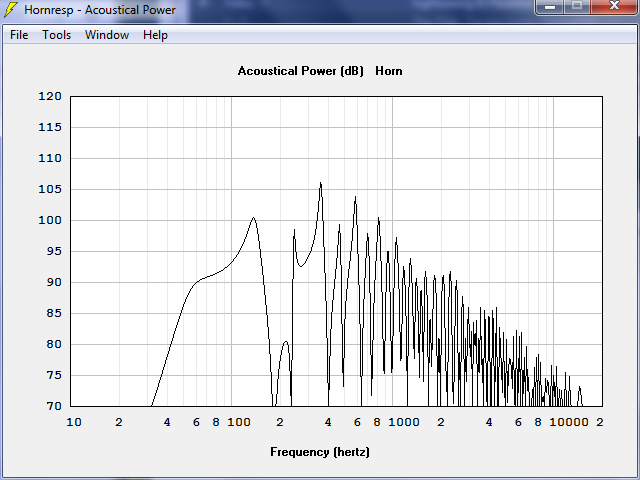Click the rounded response peak at 100 dB
The image size is (640, 480).
click(x=253, y=218)
